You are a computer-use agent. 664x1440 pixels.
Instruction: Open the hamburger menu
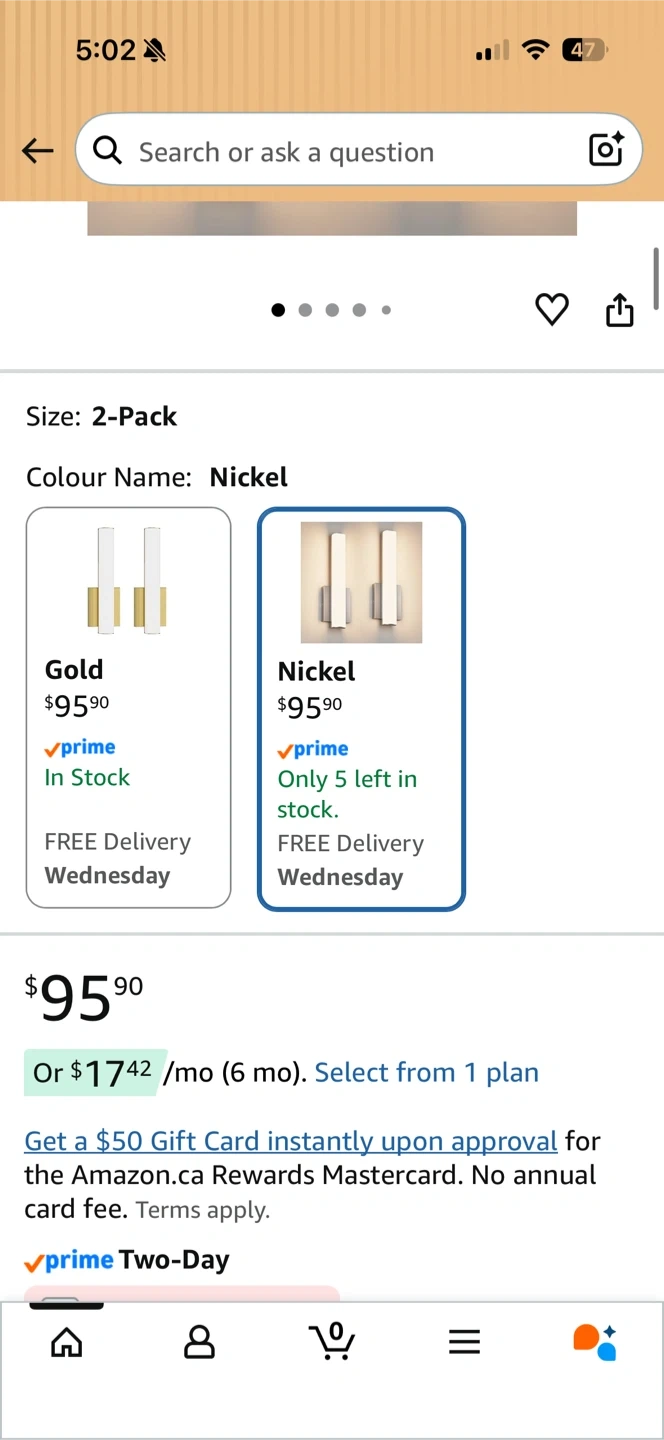[464, 1341]
